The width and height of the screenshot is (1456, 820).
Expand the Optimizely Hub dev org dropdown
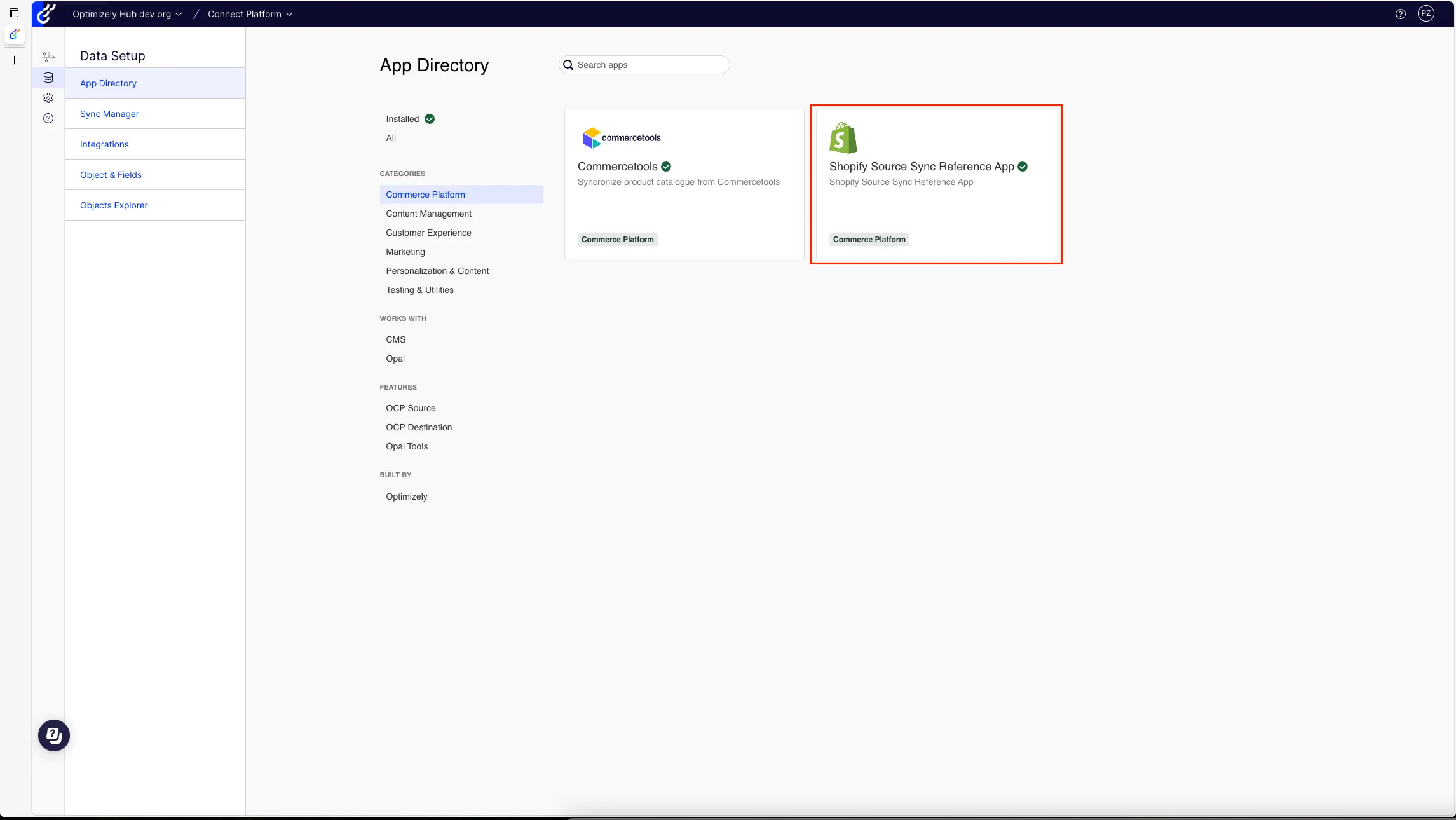127,14
